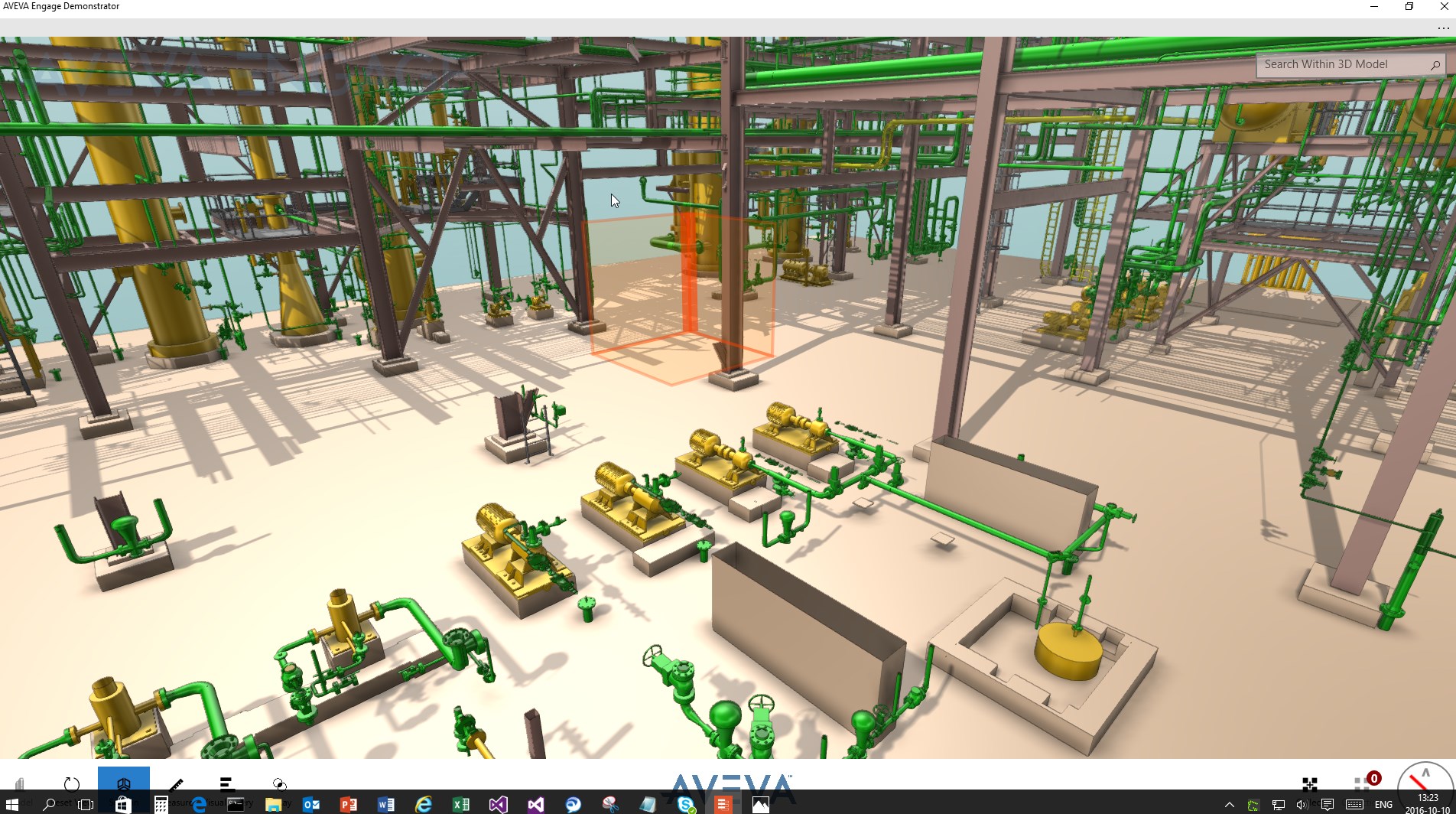Select the yellow cylindrical tank in the concrete pit
Viewport: 1456px width, 814px height.
[1068, 650]
